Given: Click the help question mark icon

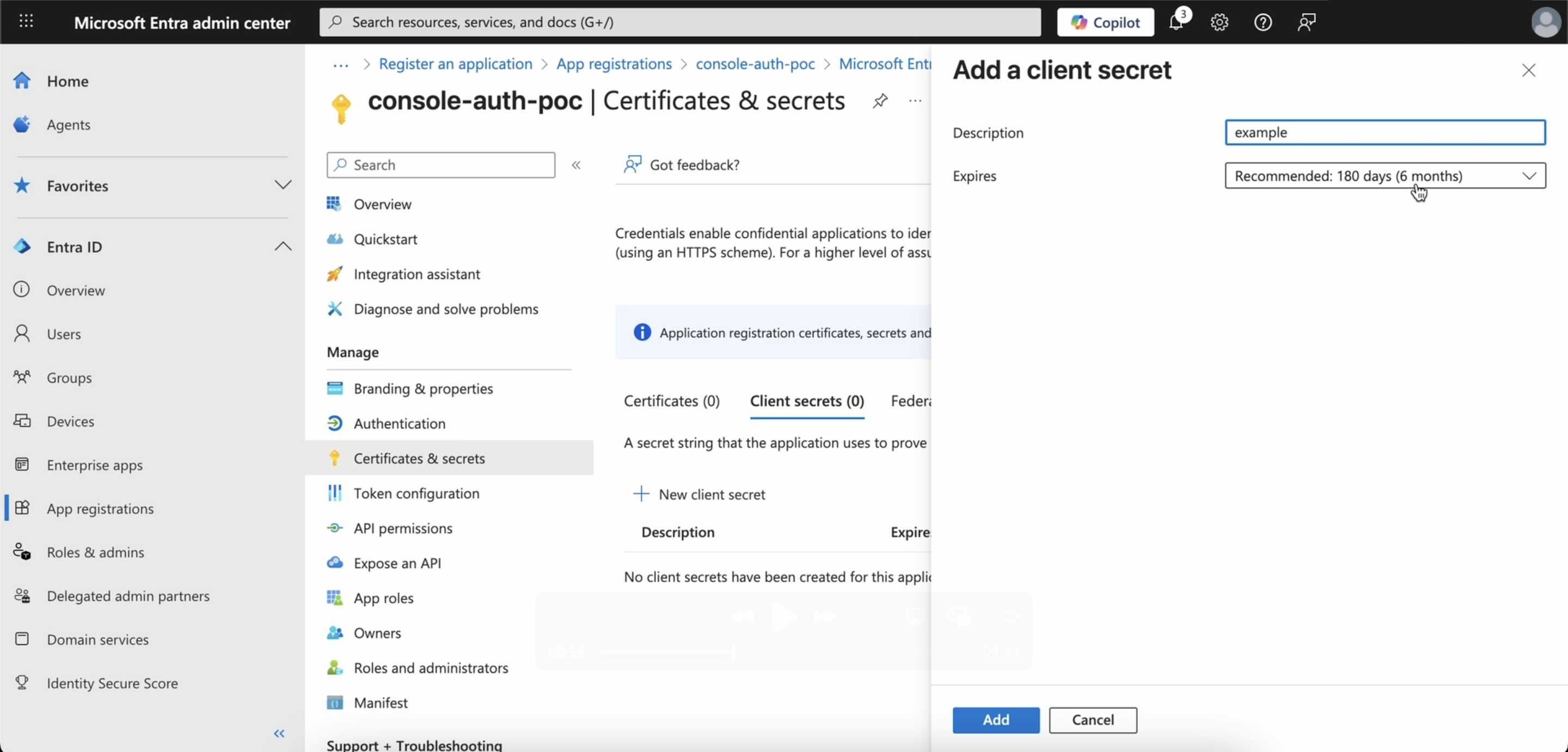Looking at the screenshot, I should click(1263, 22).
